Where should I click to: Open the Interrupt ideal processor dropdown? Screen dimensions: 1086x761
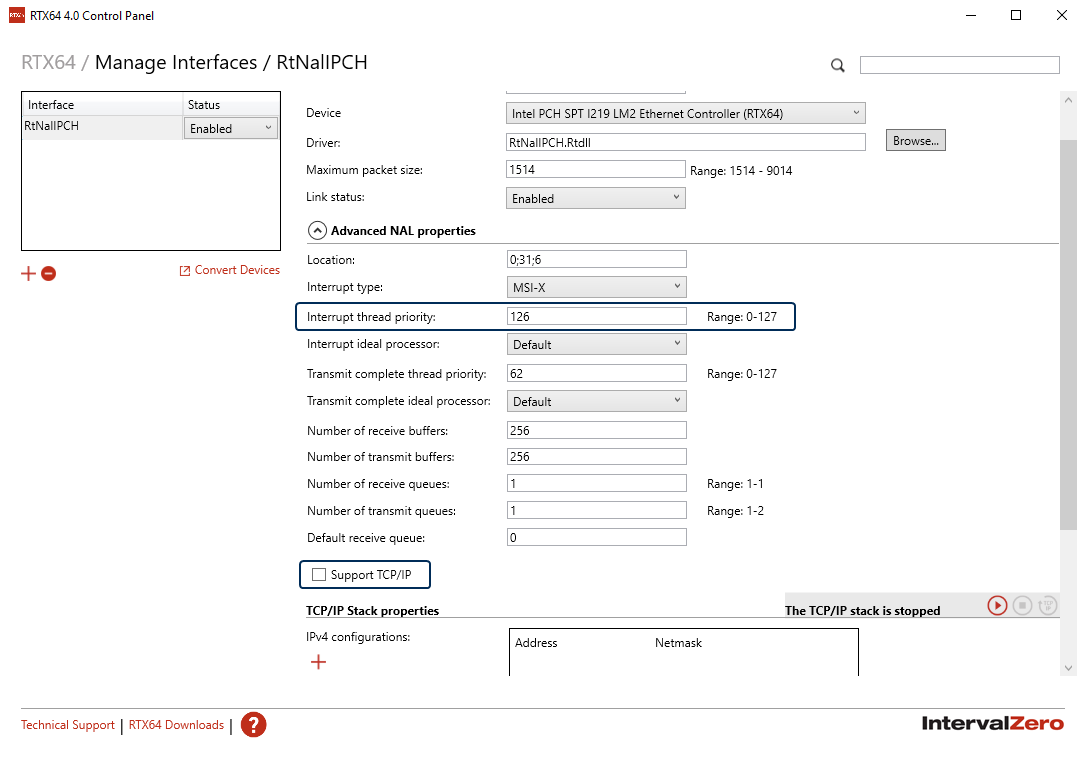(596, 344)
